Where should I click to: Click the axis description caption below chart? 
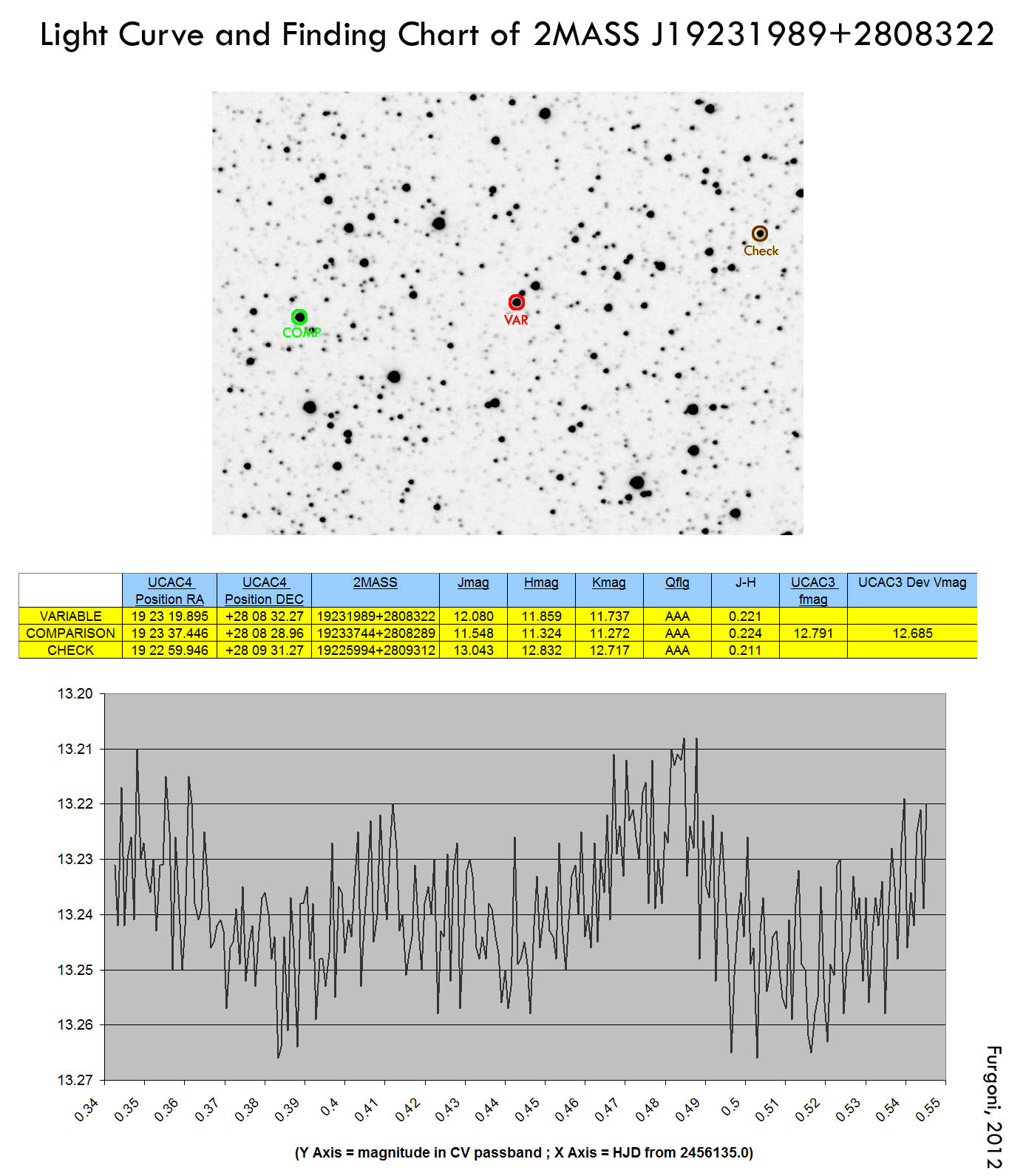[x=524, y=1152]
